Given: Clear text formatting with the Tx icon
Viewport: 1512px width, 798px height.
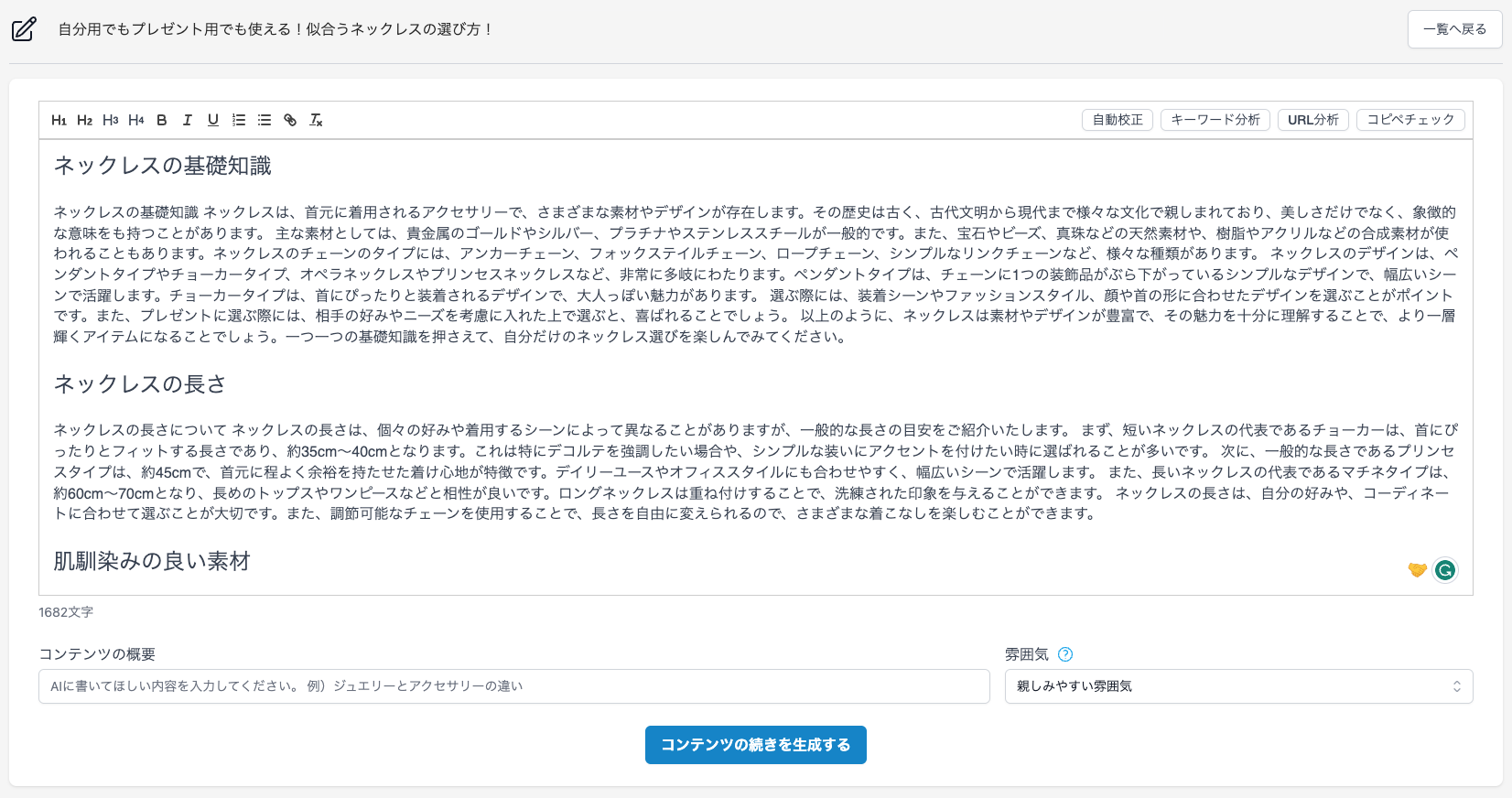Looking at the screenshot, I should click(316, 120).
